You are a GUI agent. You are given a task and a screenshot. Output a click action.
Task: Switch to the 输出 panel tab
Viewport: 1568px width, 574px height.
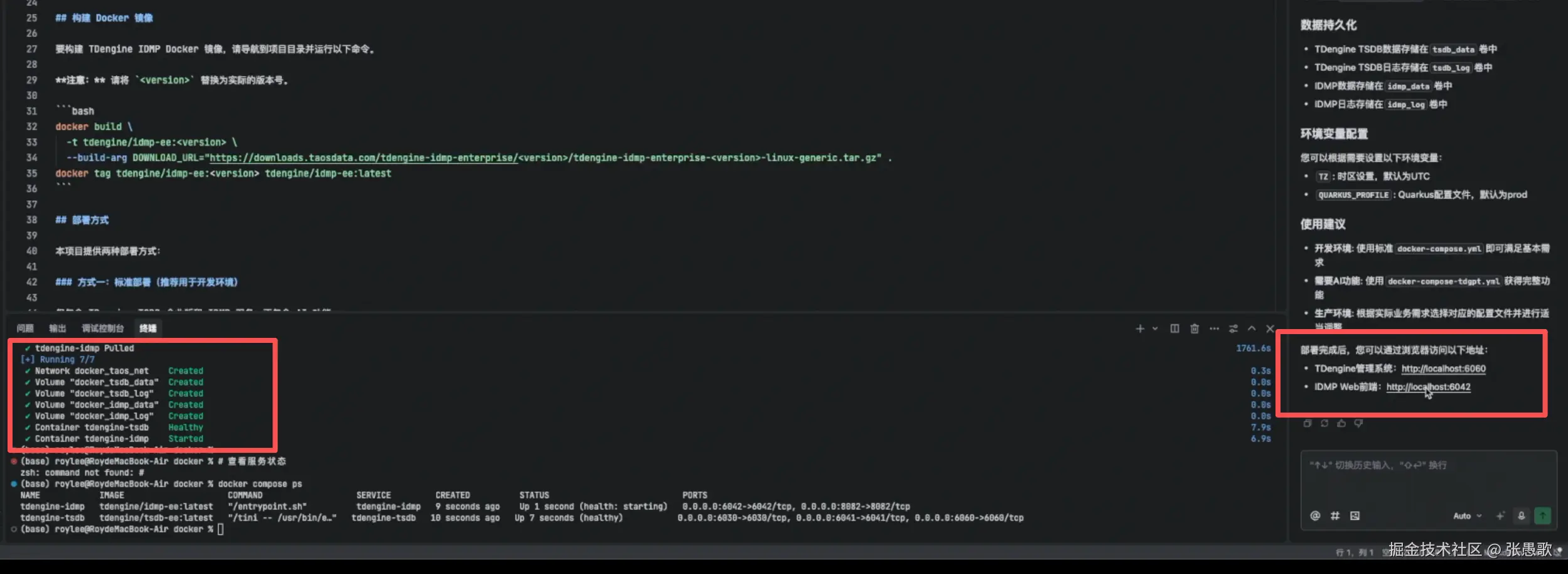pyautogui.click(x=58, y=328)
